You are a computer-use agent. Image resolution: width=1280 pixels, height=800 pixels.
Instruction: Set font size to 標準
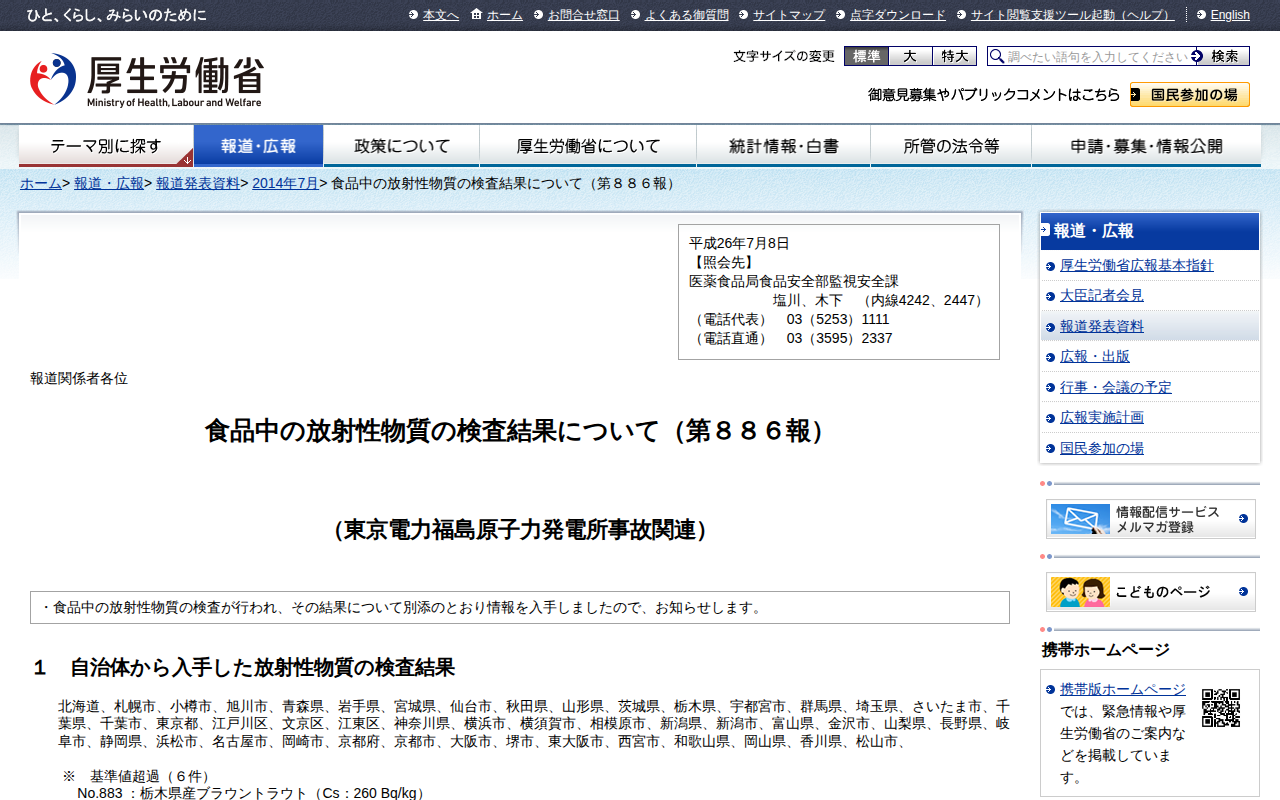click(866, 56)
